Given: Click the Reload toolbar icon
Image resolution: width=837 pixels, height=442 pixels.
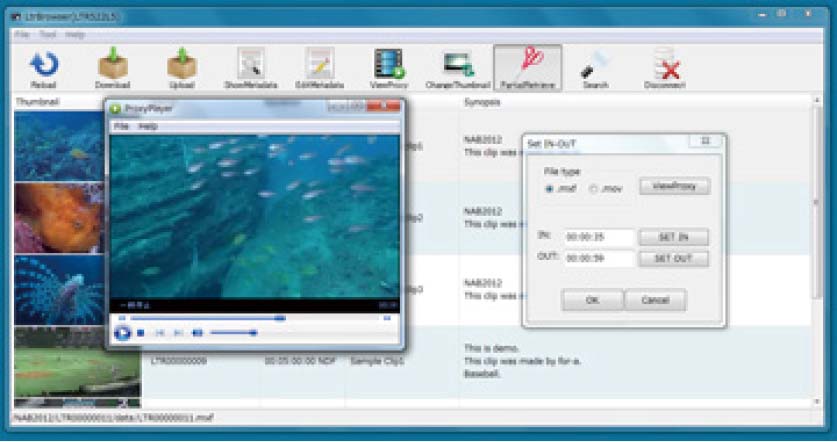Looking at the screenshot, I should click(43, 66).
